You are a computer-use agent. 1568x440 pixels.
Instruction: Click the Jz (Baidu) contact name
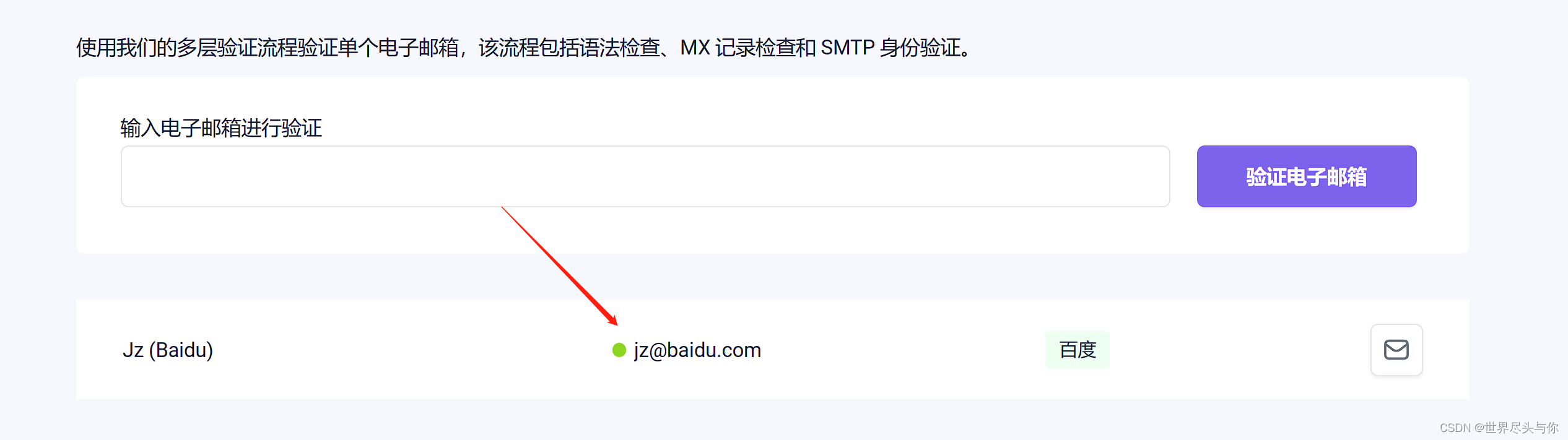168,350
